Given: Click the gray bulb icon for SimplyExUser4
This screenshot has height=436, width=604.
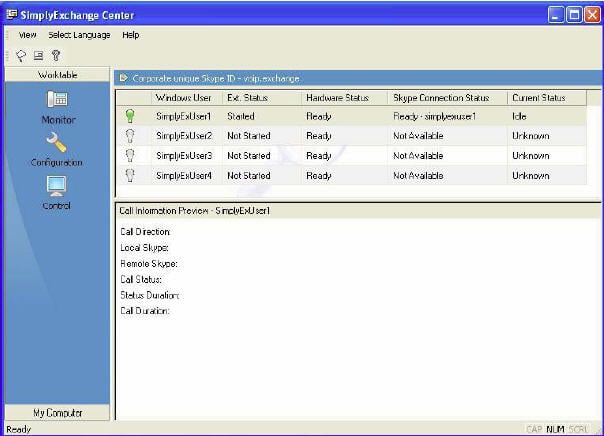Looking at the screenshot, I should click(x=129, y=175).
